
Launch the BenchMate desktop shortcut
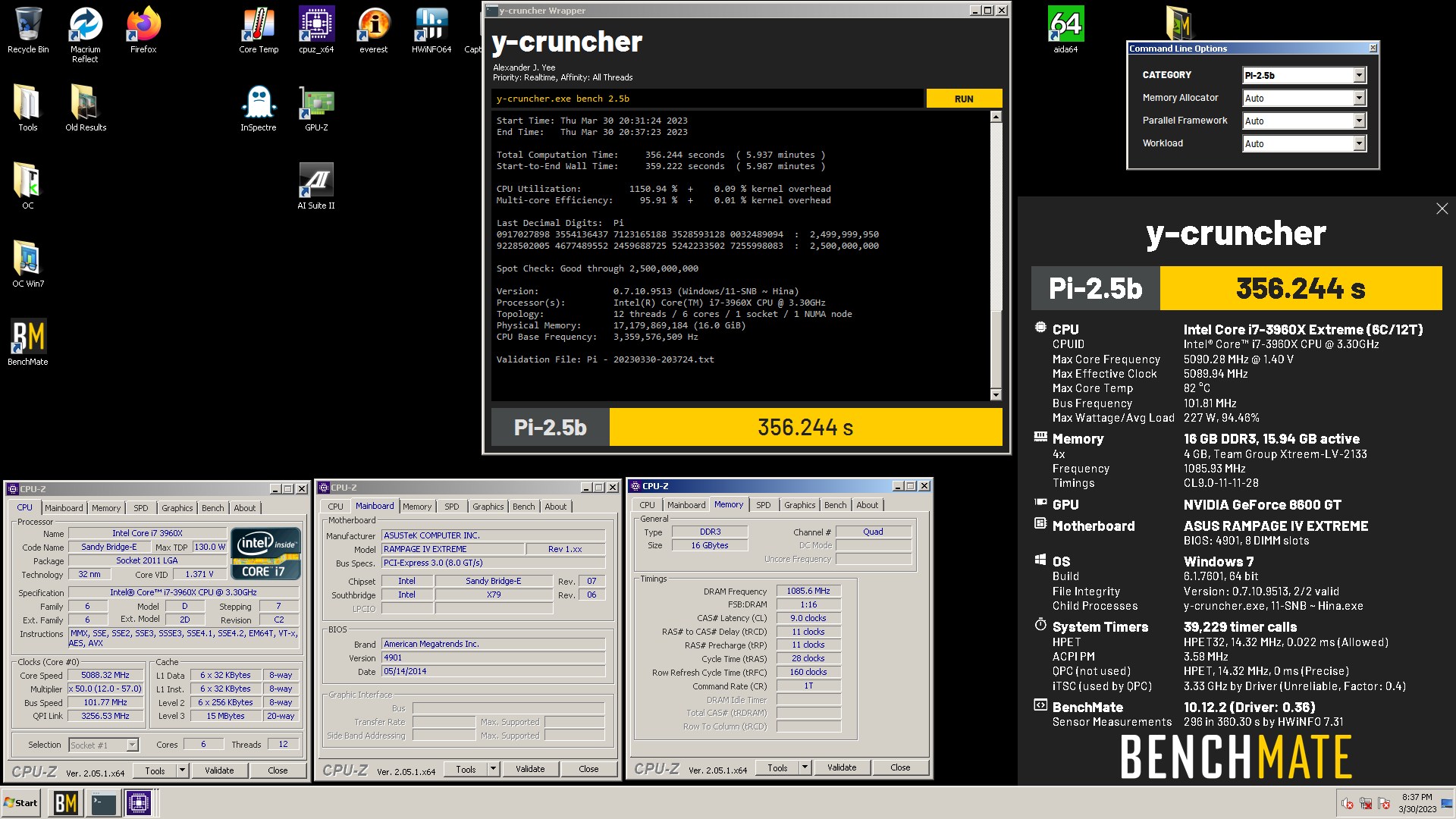28,342
